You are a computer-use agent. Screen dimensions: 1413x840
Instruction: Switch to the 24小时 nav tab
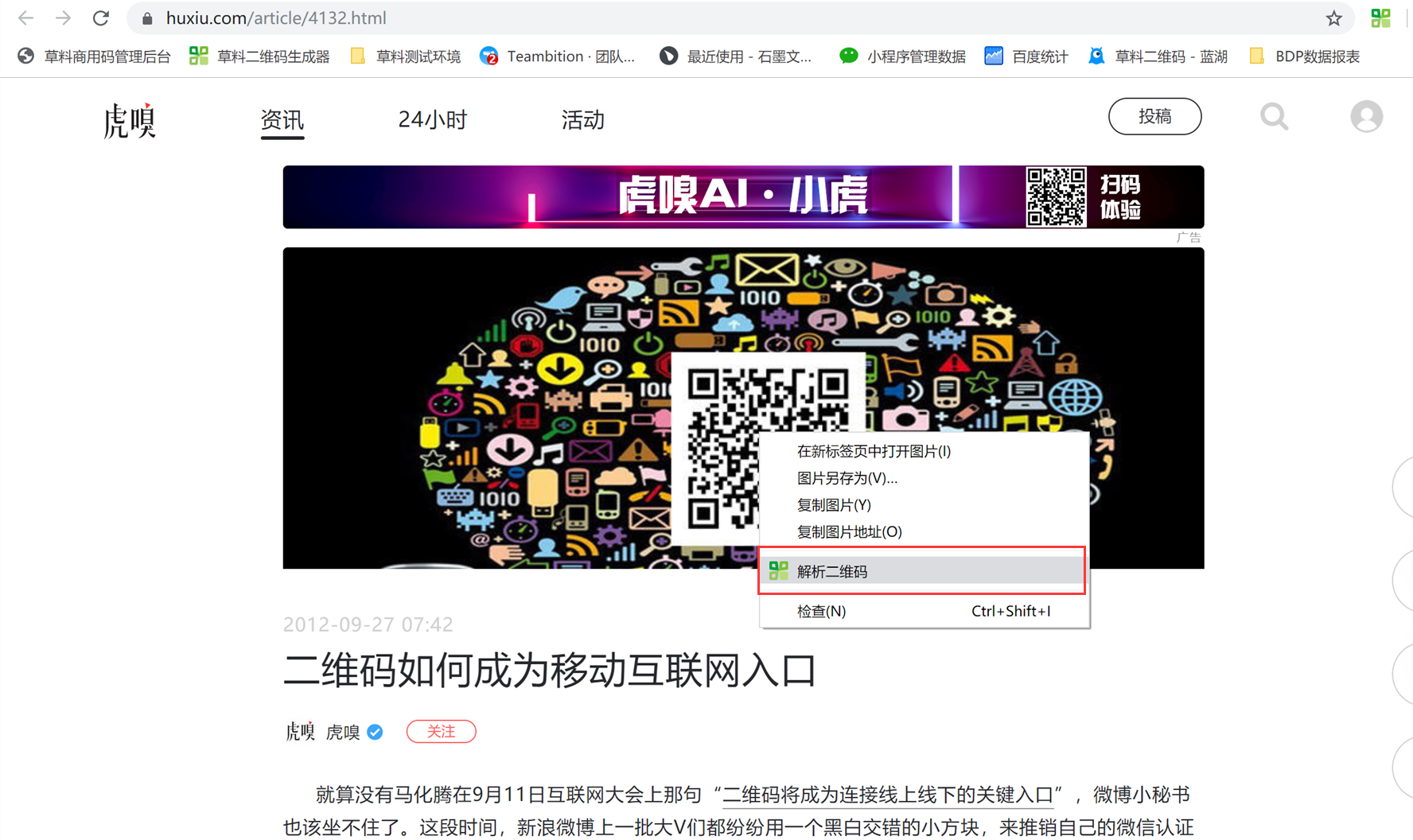433,120
